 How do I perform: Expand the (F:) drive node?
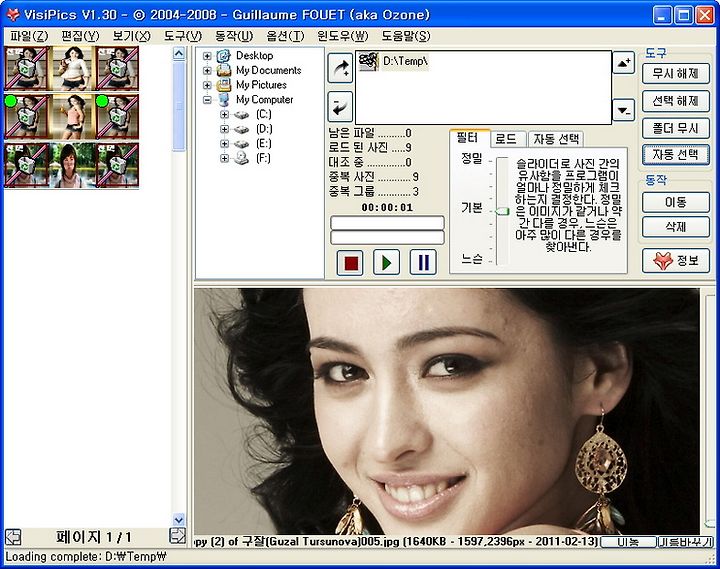click(224, 159)
